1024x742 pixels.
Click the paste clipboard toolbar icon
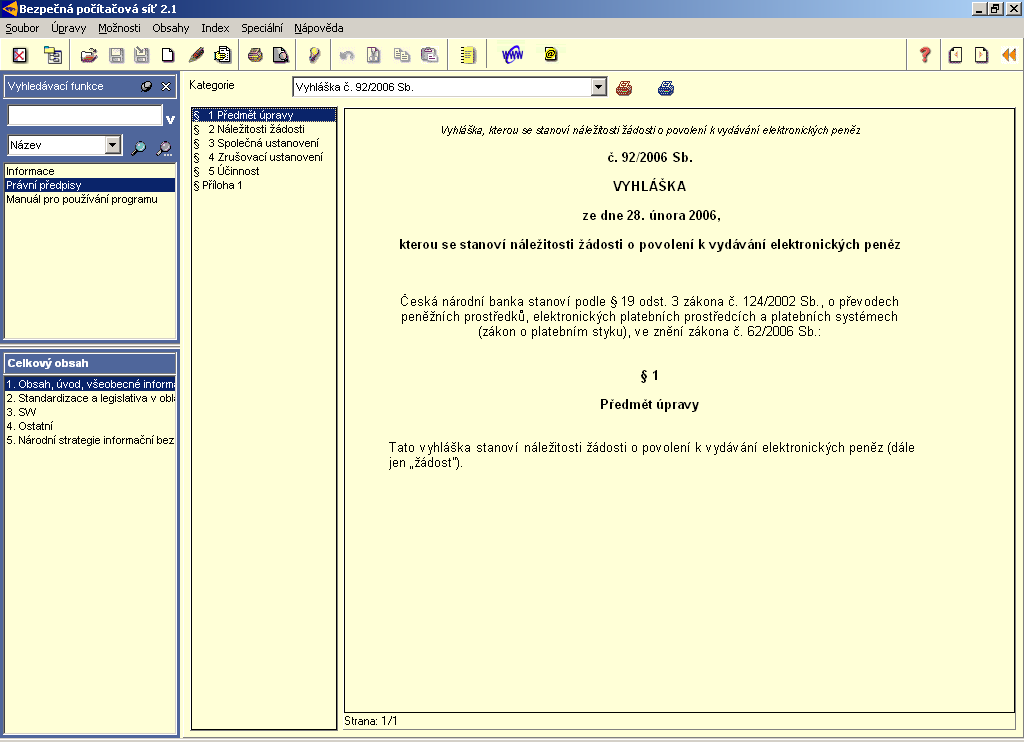coord(429,56)
